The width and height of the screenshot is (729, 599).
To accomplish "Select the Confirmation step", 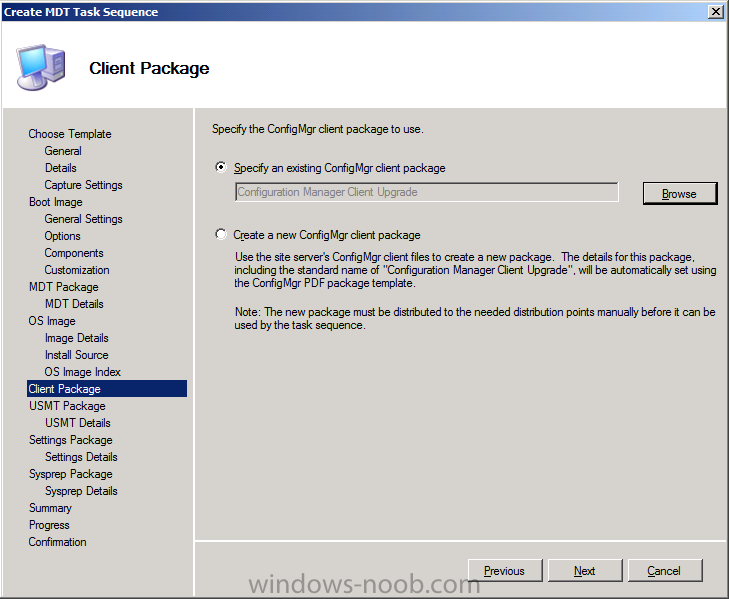I will [57, 542].
